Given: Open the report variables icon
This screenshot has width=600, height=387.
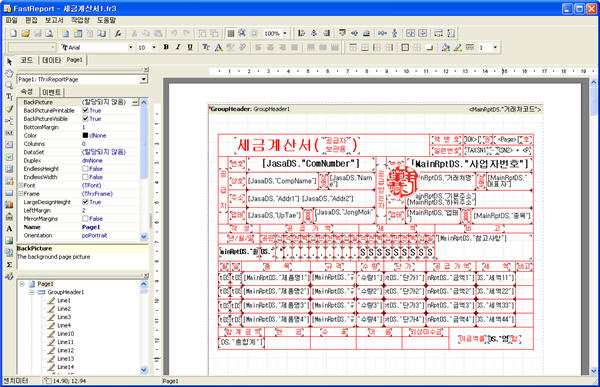Looking at the screenshot, I should [x=118, y=34].
